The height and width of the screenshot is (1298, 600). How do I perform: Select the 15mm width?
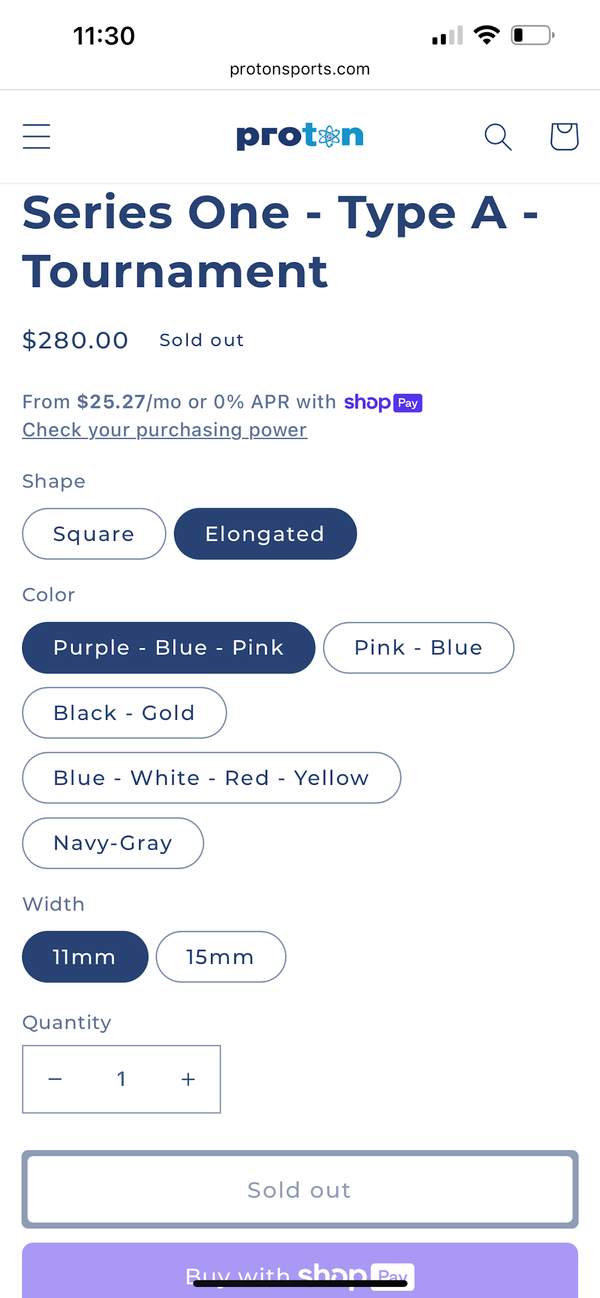point(221,957)
